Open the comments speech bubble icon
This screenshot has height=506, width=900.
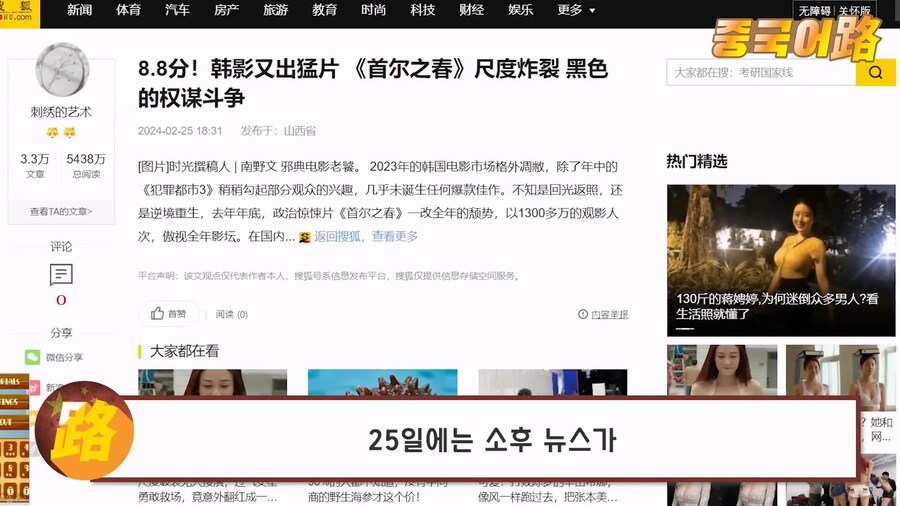tap(61, 275)
